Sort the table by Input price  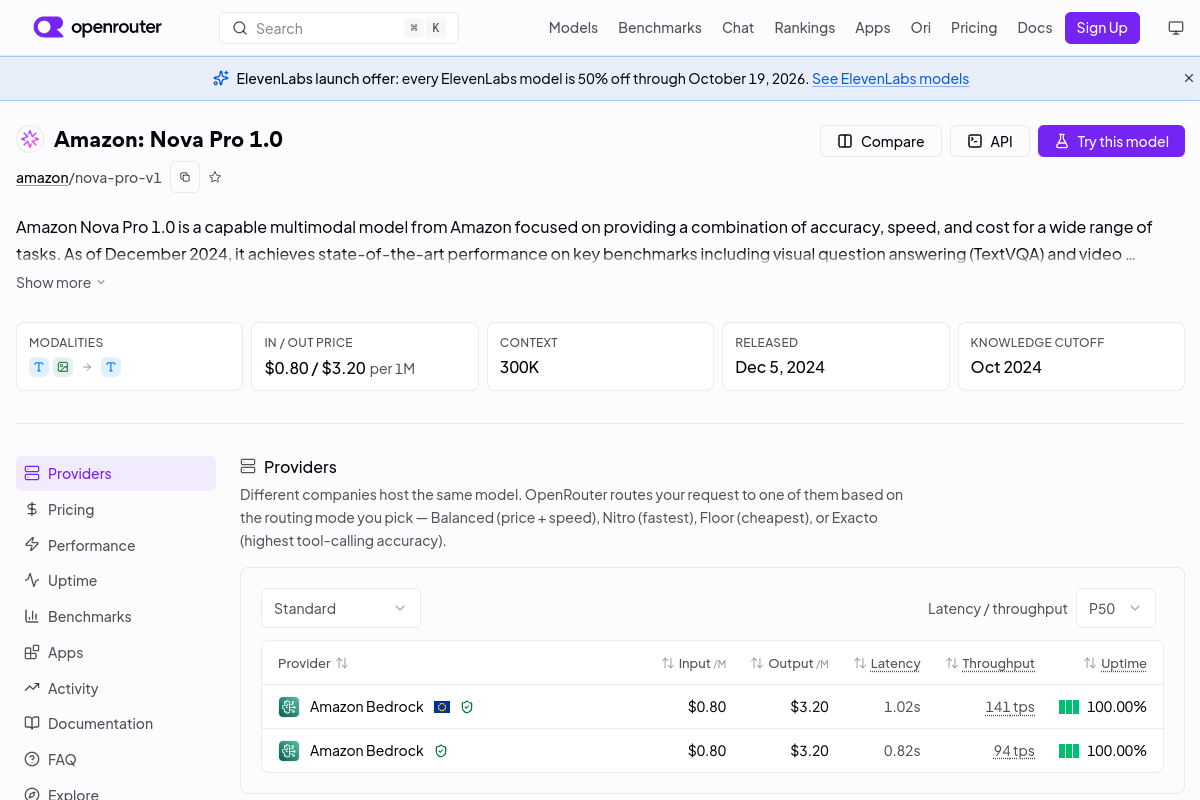pos(694,663)
